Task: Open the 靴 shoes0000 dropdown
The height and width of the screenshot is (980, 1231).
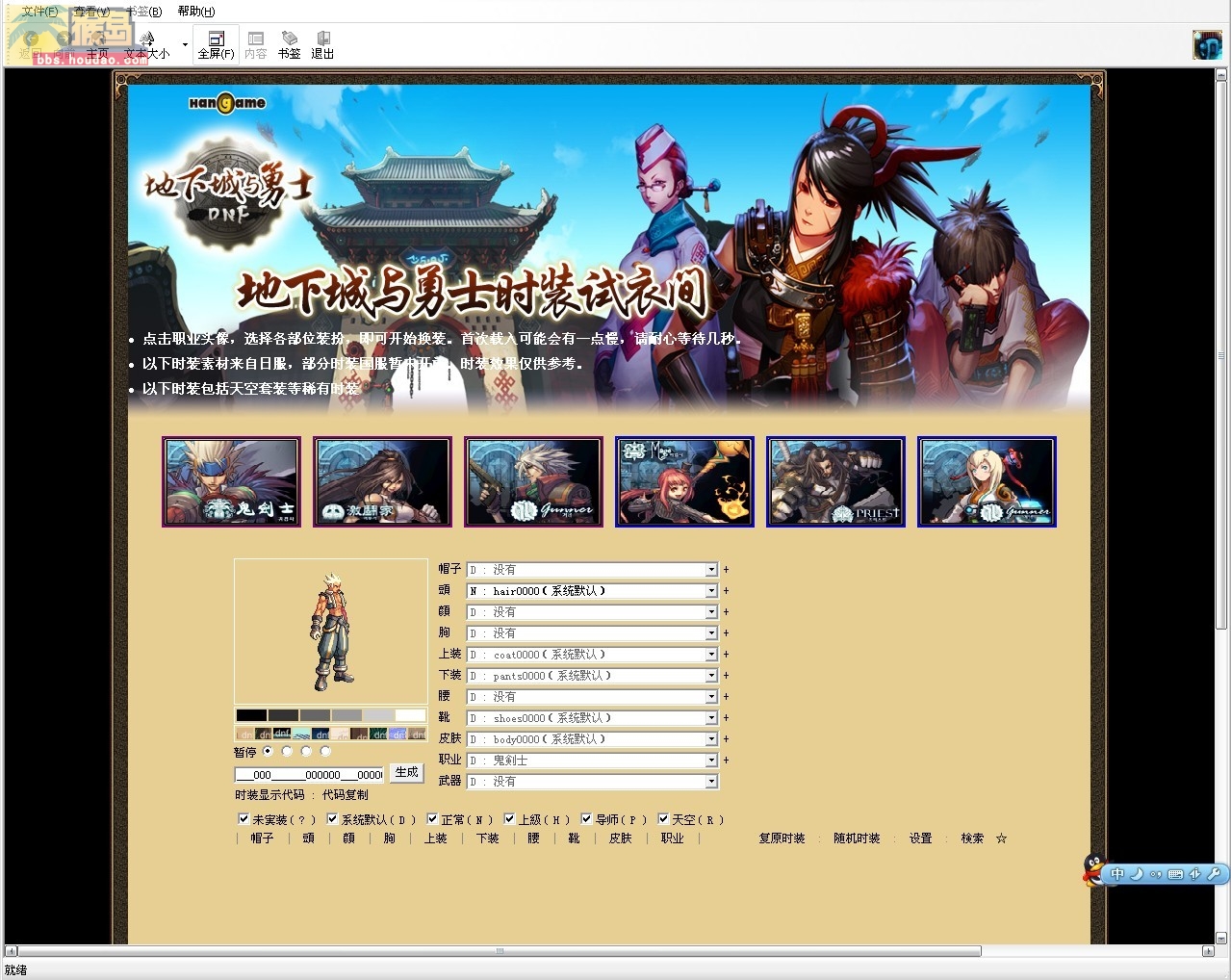Action: [592, 718]
